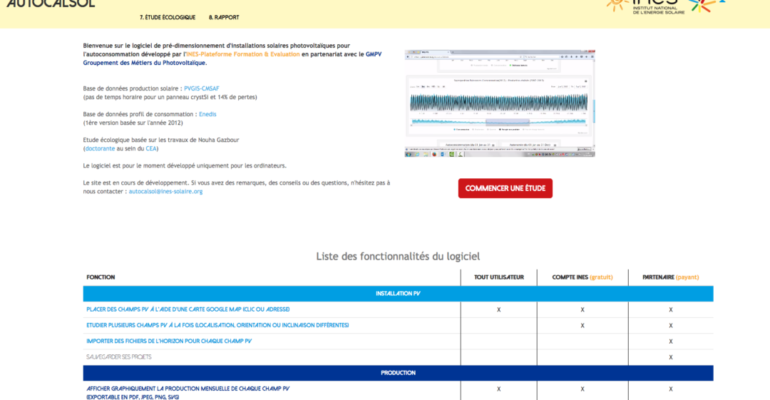Select 'Placer des champs PV' row text
Screen dimensions: 770x400
pos(188,310)
